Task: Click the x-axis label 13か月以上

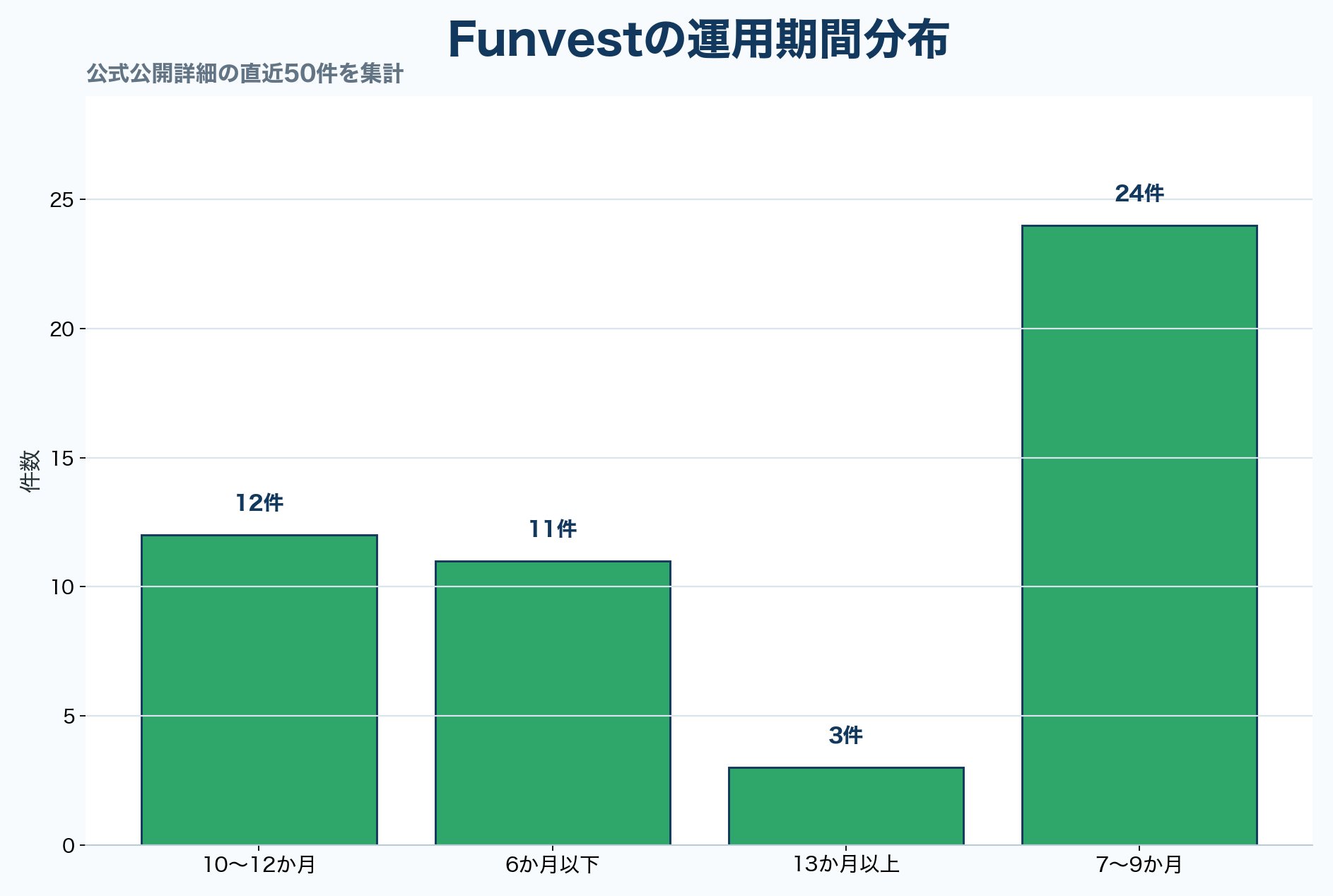Action: click(846, 864)
